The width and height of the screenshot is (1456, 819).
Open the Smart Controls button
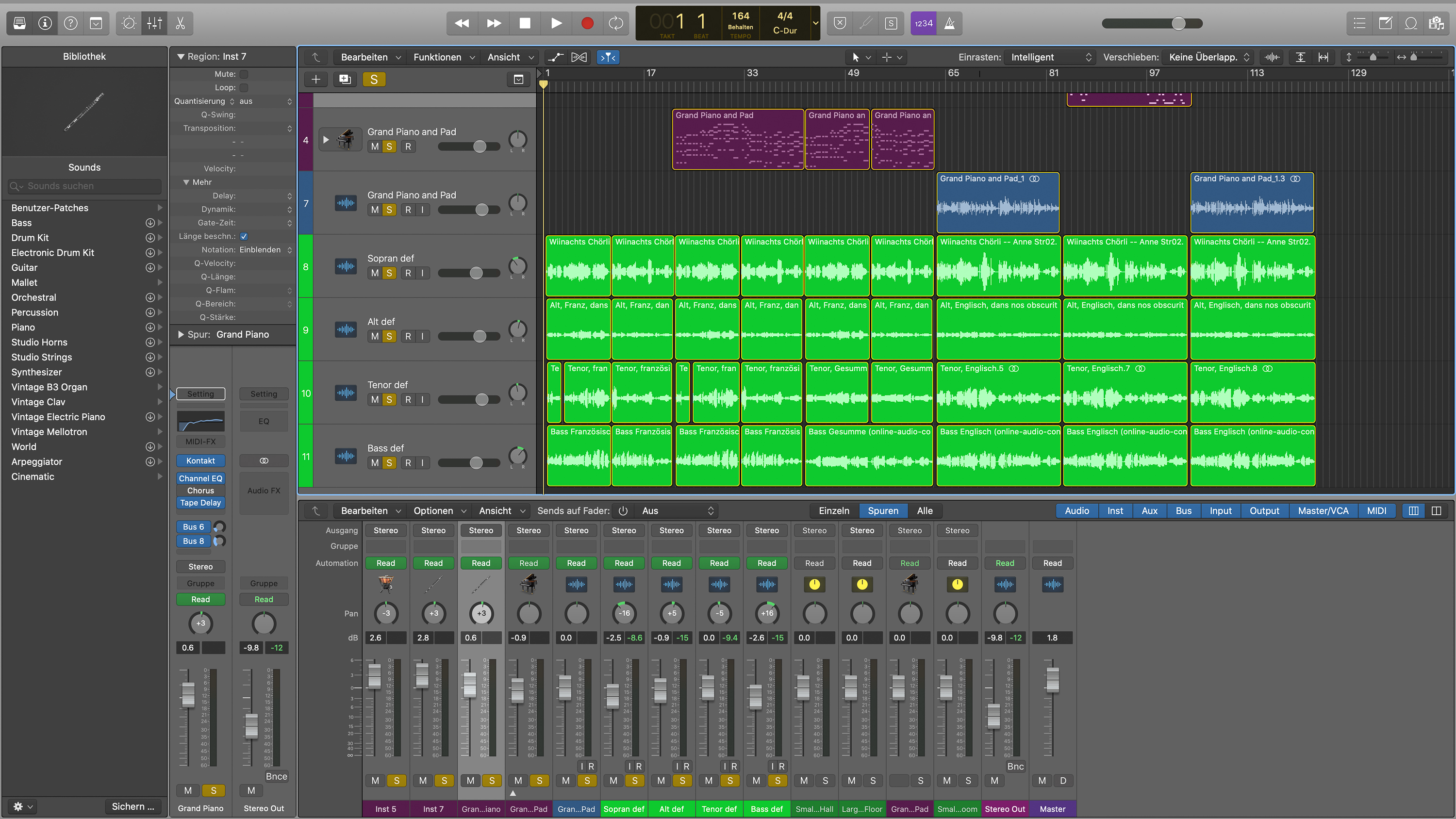(129, 23)
